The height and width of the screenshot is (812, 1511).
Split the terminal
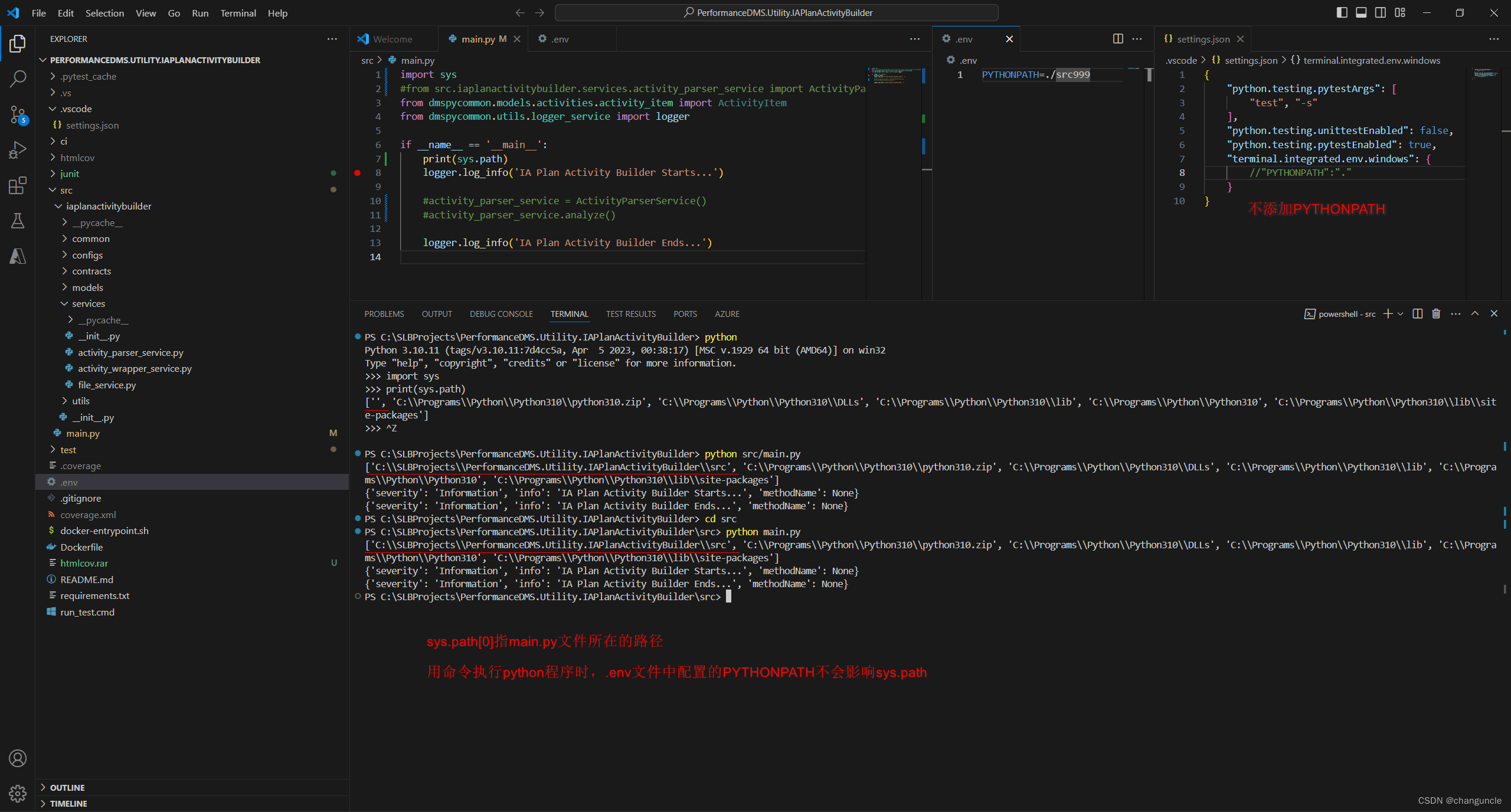1418,314
